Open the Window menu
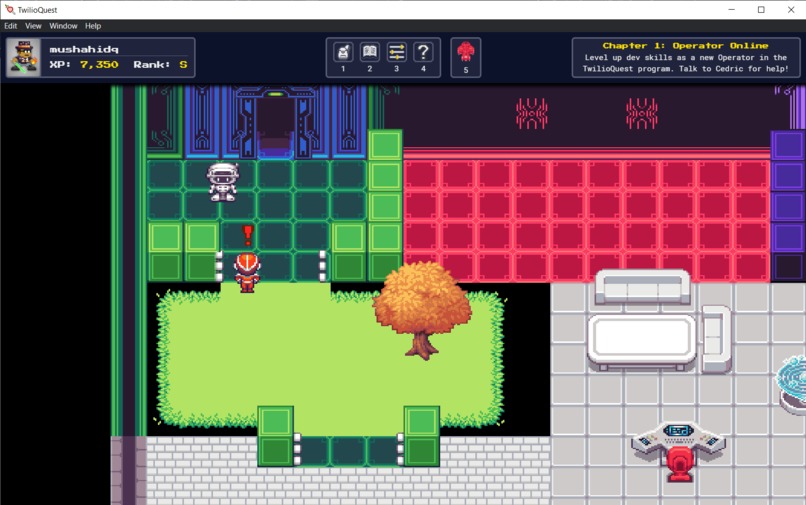Screen dimensions: 806x505 [63, 26]
